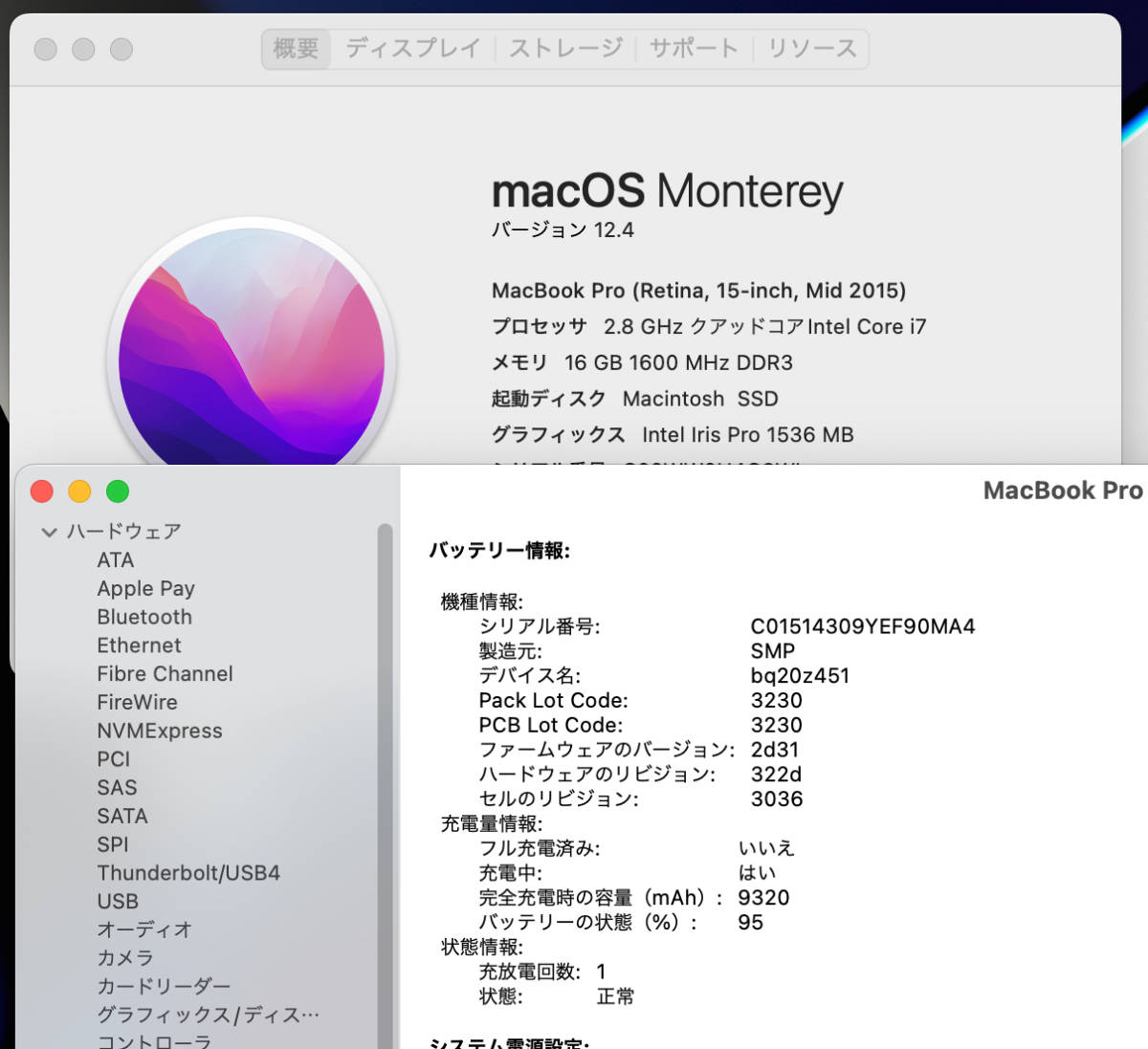Image resolution: width=1148 pixels, height=1049 pixels.
Task: Select SATA in the sidebar
Action: click(x=121, y=817)
